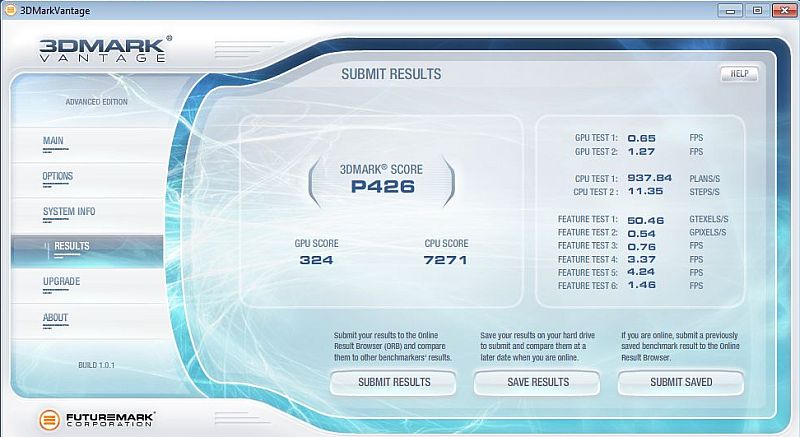This screenshot has height=437, width=800.
Task: Click the GPU SCORE label
Action: coord(316,244)
